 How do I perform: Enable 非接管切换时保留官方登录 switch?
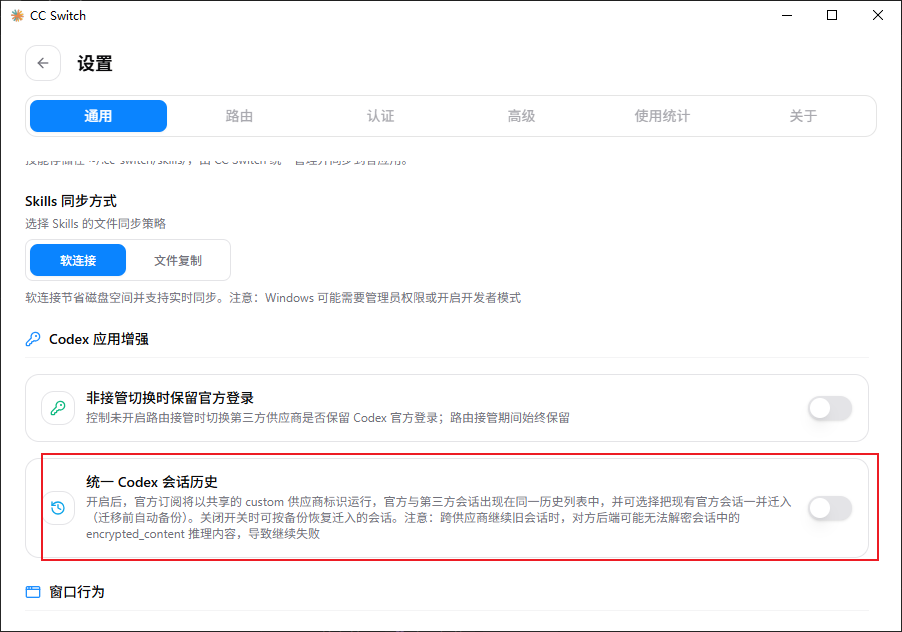830,408
